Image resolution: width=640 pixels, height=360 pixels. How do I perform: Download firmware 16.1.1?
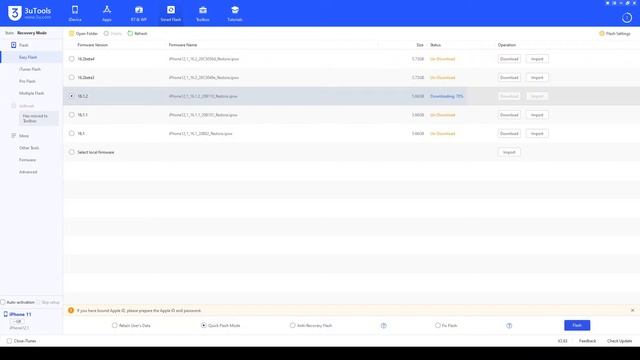tap(509, 115)
